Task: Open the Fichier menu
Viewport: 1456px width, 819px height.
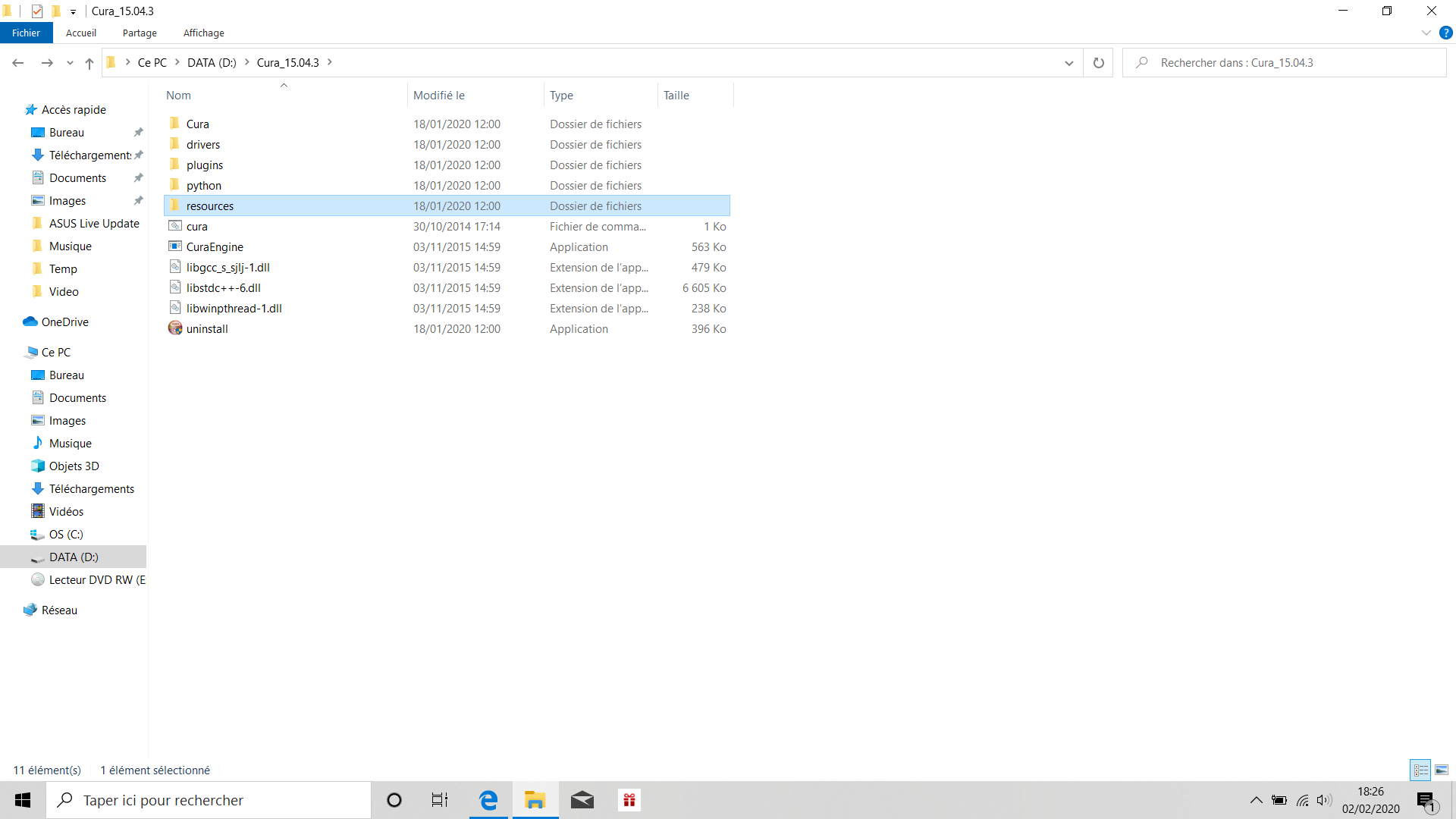Action: tap(26, 33)
